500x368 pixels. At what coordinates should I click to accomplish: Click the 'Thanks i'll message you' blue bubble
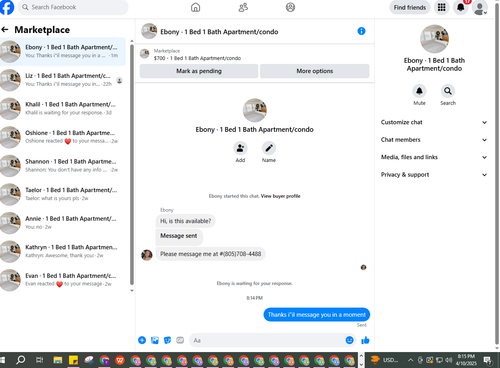tap(317, 315)
